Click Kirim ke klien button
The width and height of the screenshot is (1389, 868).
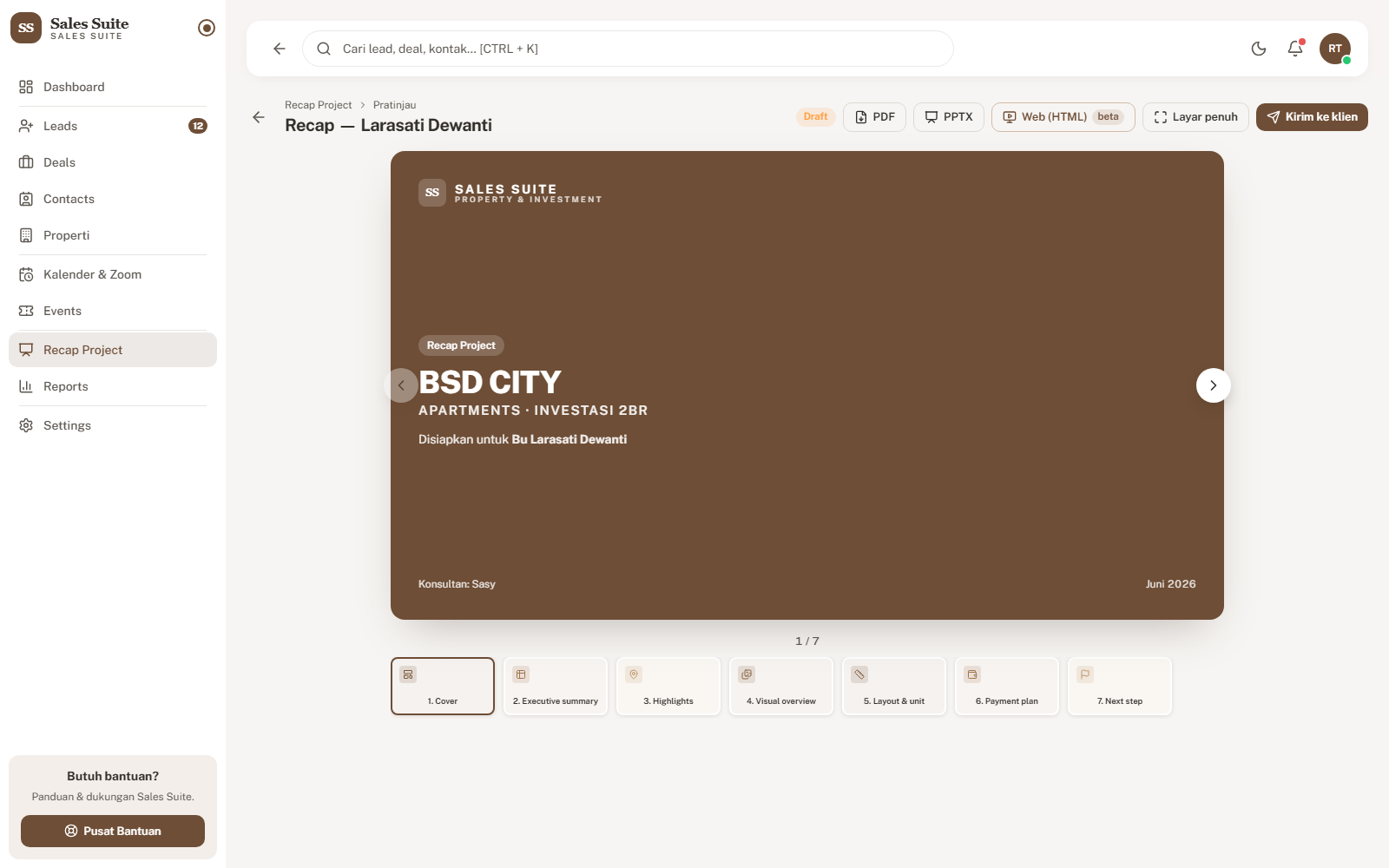coord(1312,117)
